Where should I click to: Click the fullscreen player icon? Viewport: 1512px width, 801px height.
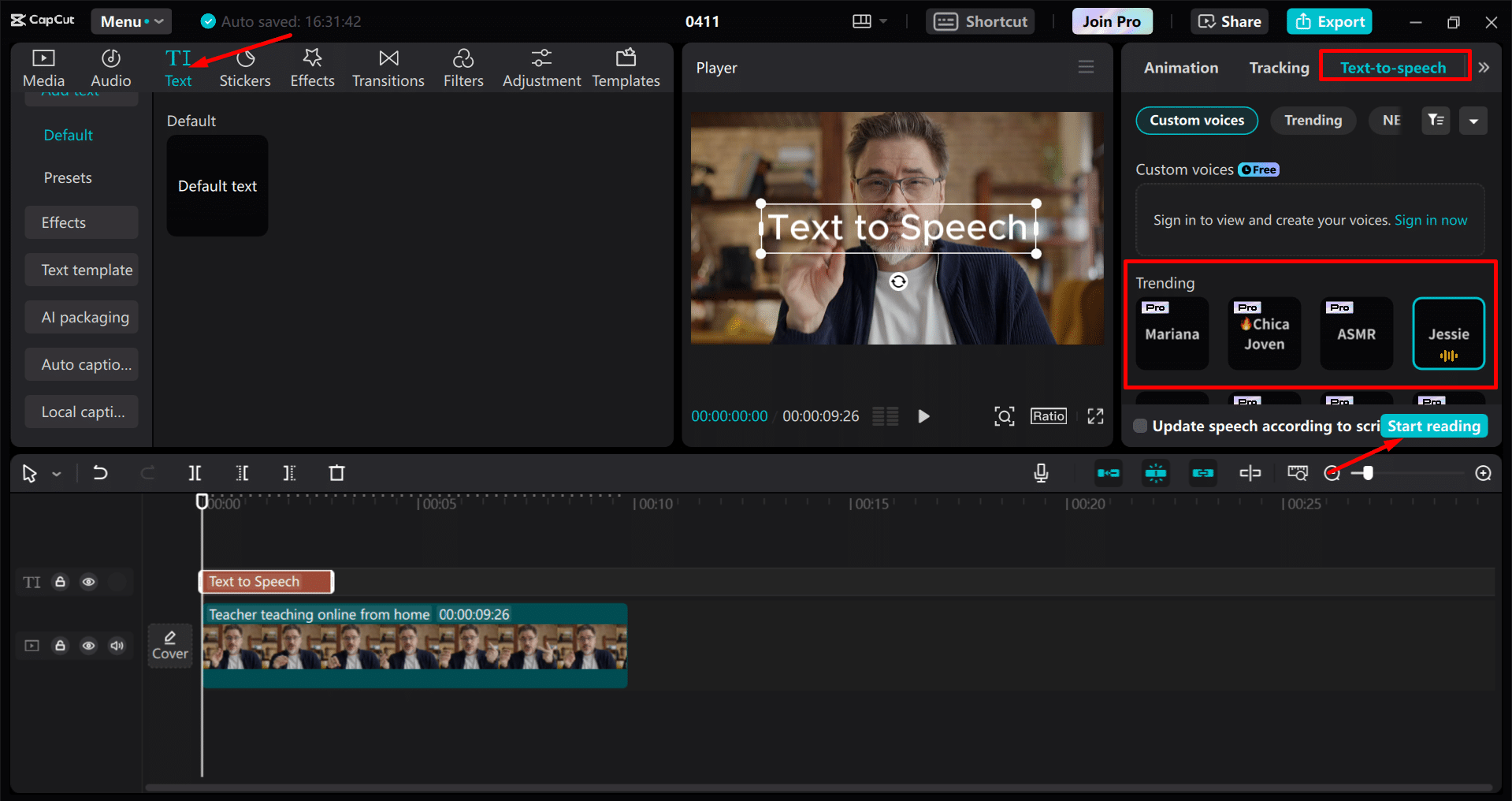(1095, 416)
